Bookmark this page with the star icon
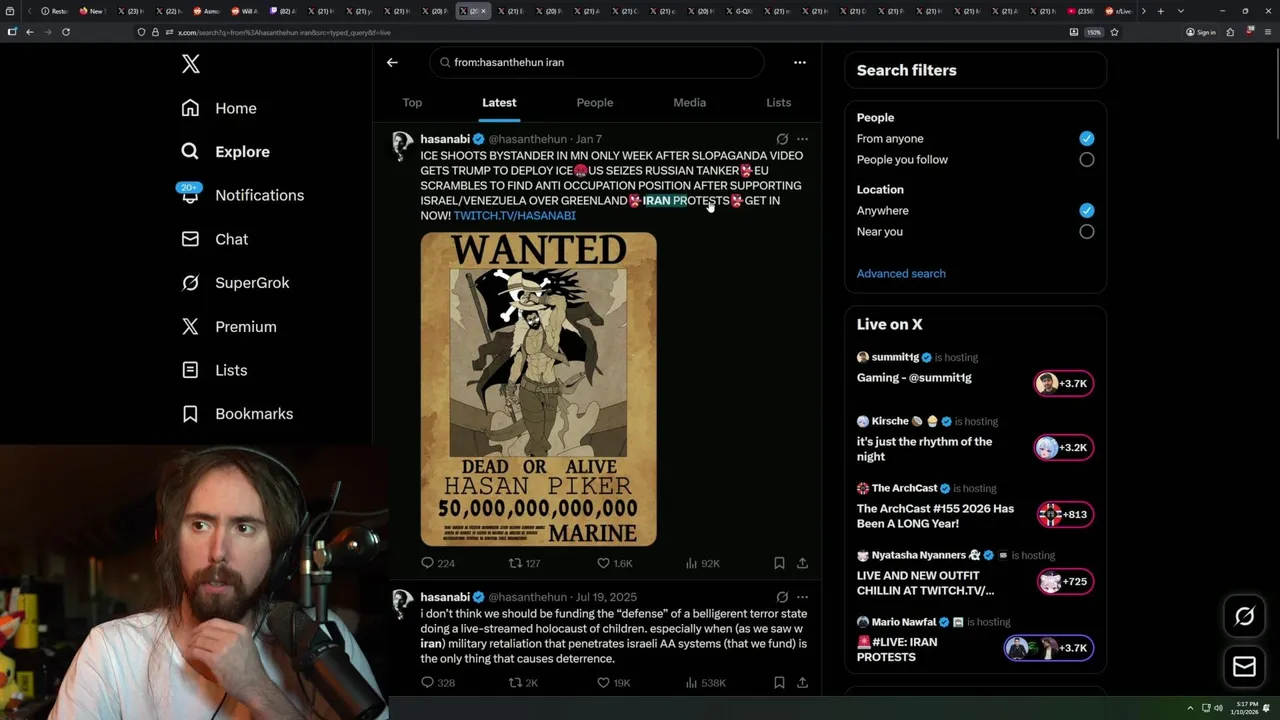 (x=1114, y=32)
